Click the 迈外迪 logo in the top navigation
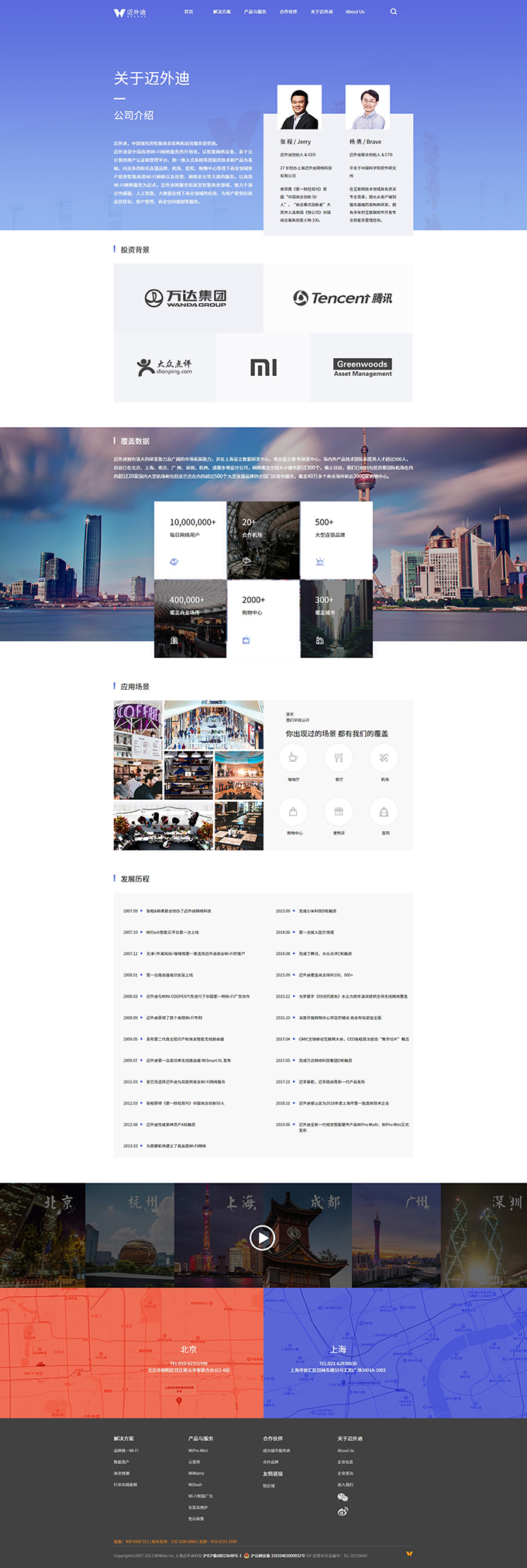The image size is (527, 1568). coord(129,12)
